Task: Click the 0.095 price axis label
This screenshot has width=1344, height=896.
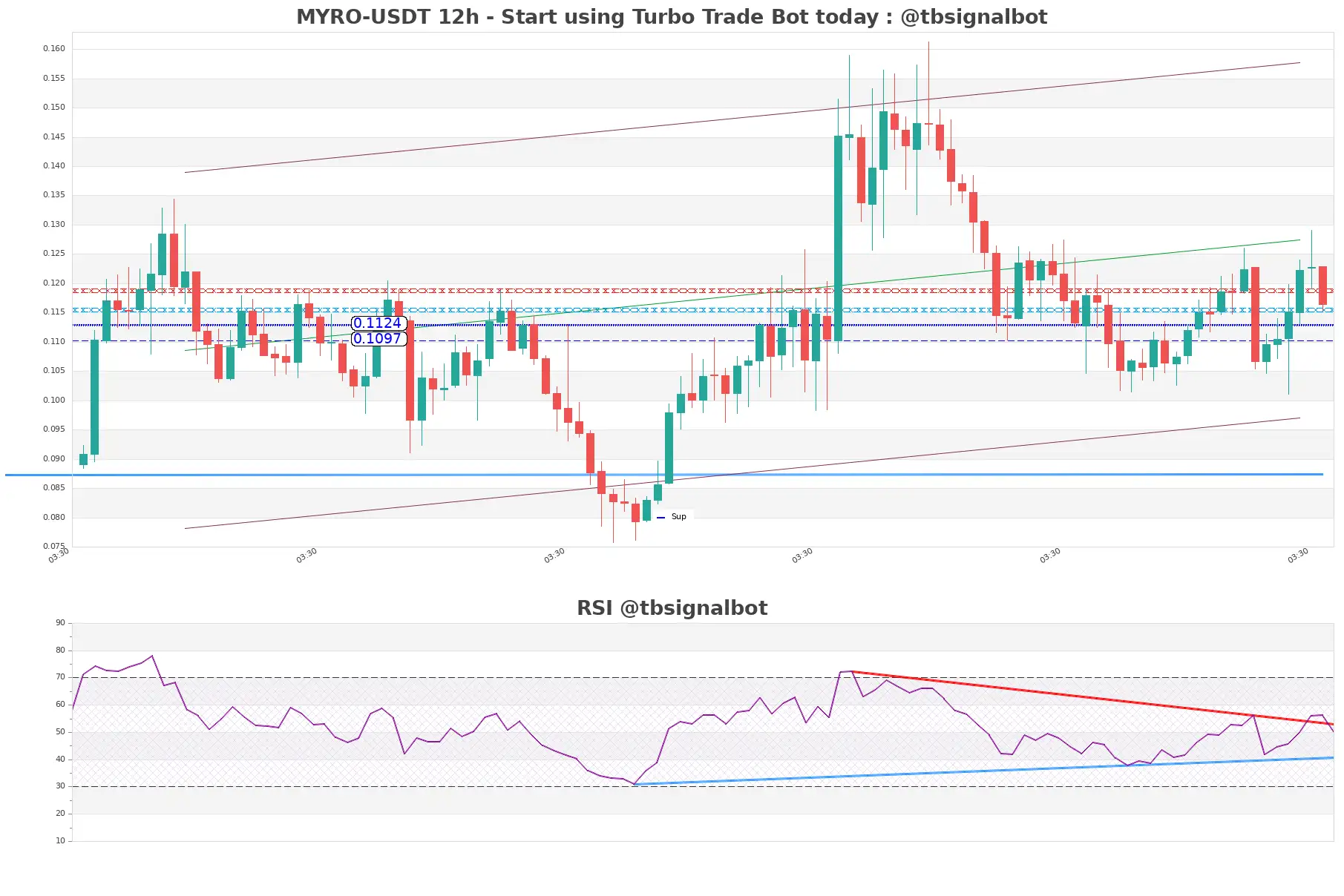Action: point(54,429)
